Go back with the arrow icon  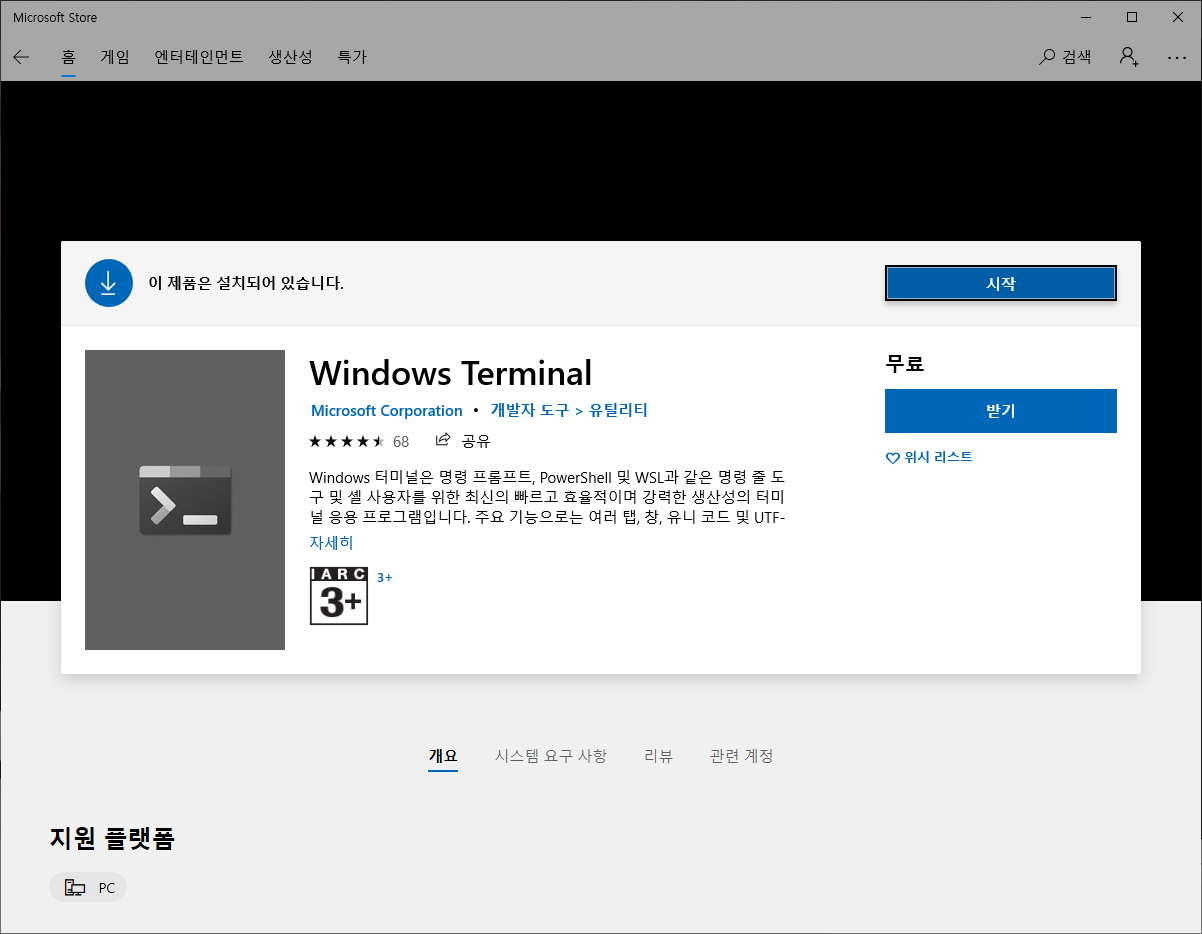pos(21,57)
